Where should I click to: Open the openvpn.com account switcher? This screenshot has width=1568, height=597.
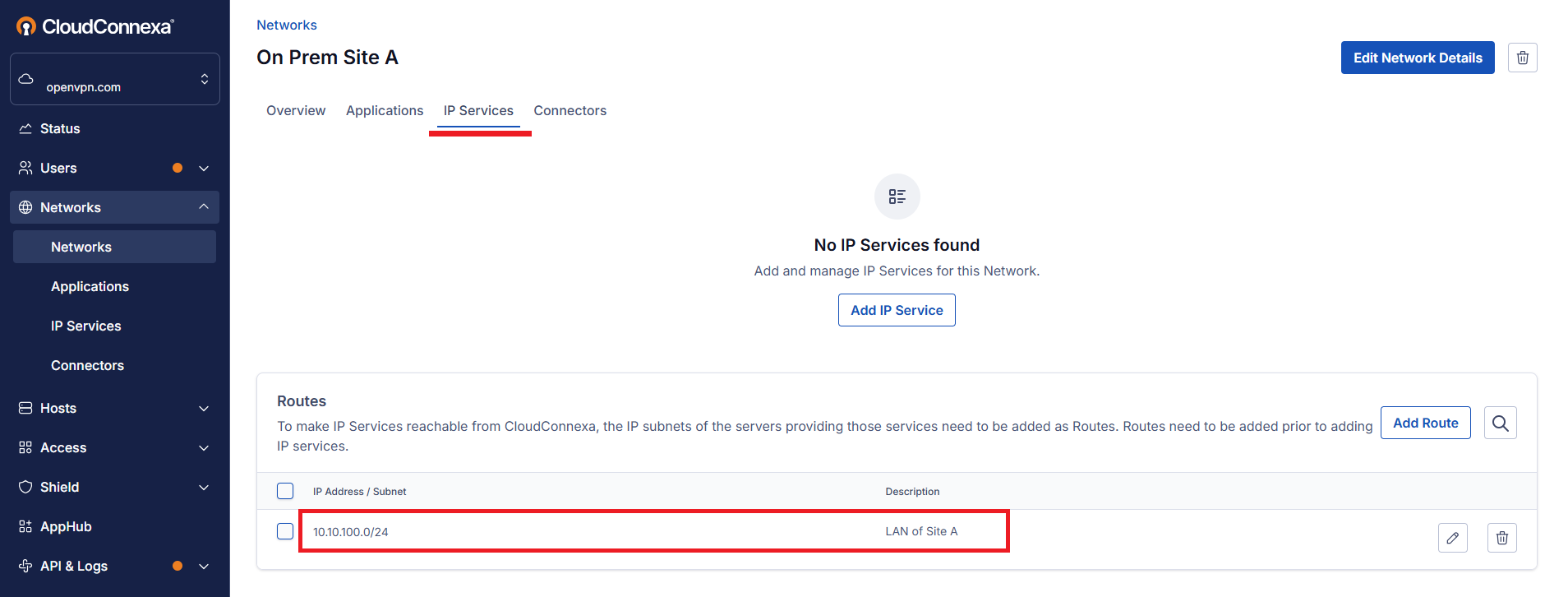115,79
